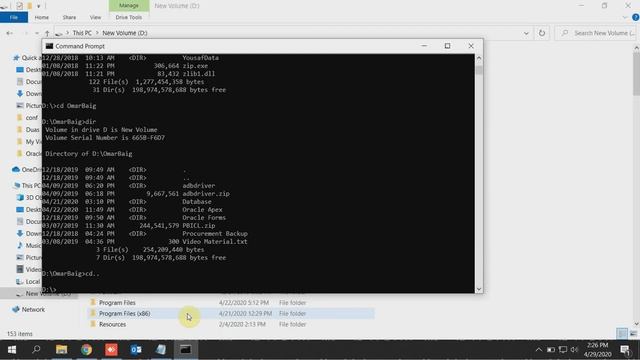
Task: Open the taskbar clock and date
Action: click(x=597, y=350)
